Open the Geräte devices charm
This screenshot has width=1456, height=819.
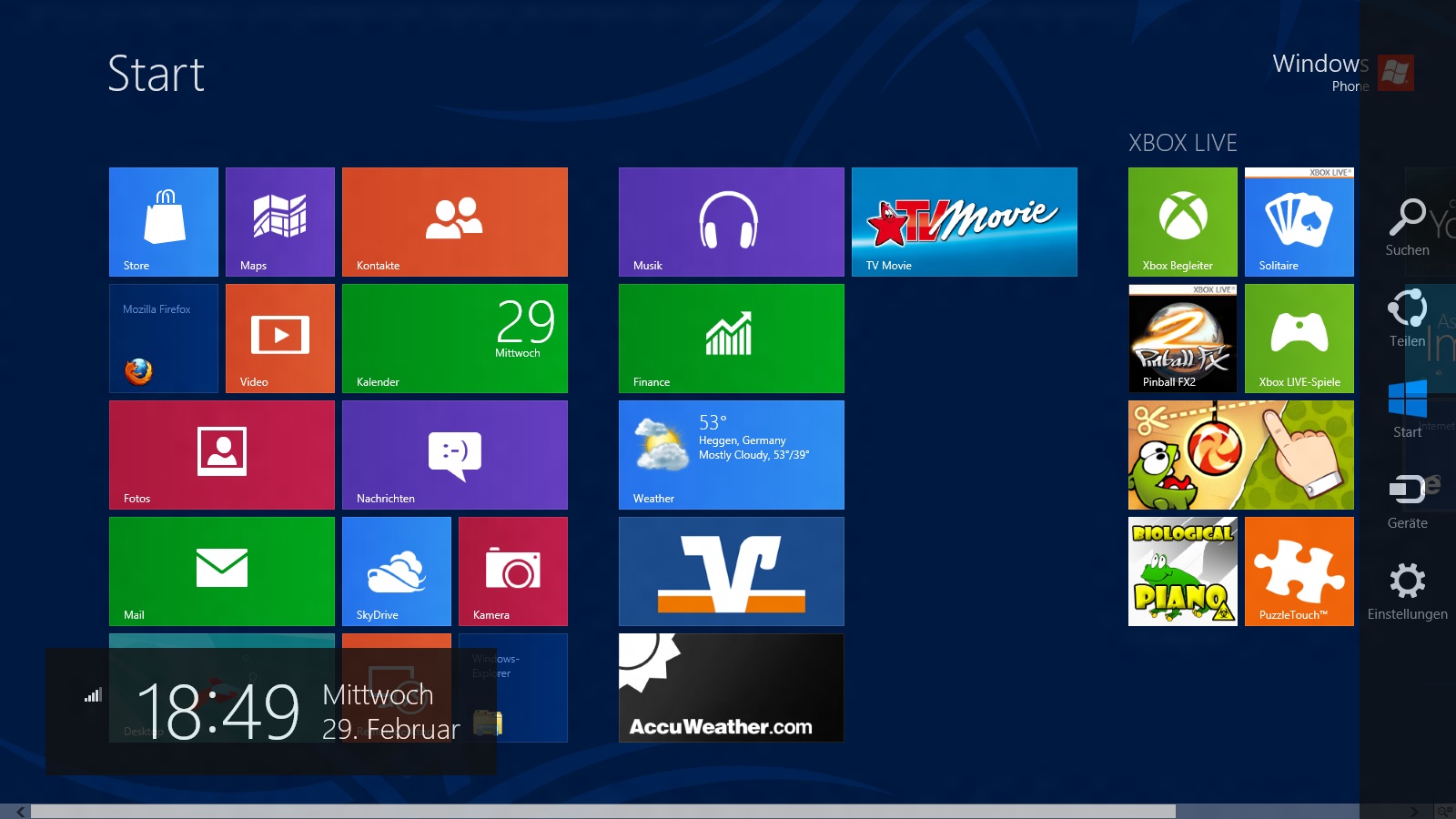1408,500
